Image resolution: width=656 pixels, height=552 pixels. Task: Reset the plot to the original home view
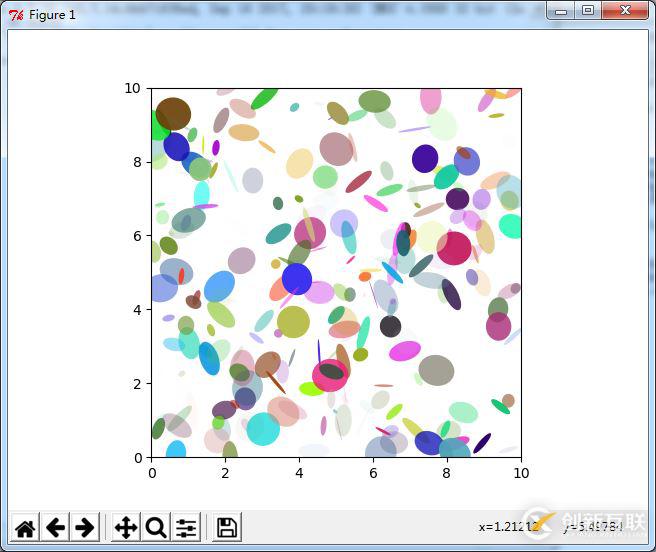coord(25,527)
